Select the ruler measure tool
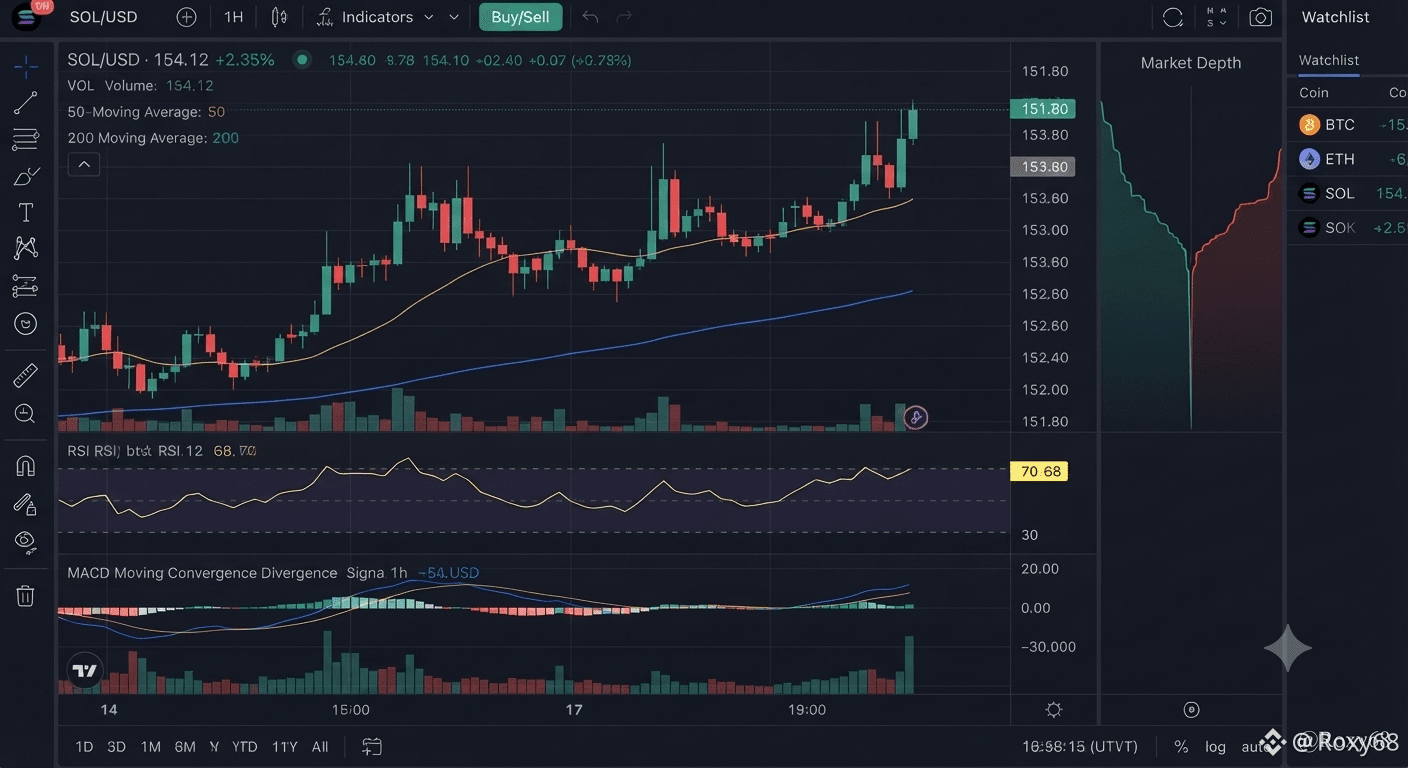This screenshot has width=1408, height=768. [x=26, y=376]
